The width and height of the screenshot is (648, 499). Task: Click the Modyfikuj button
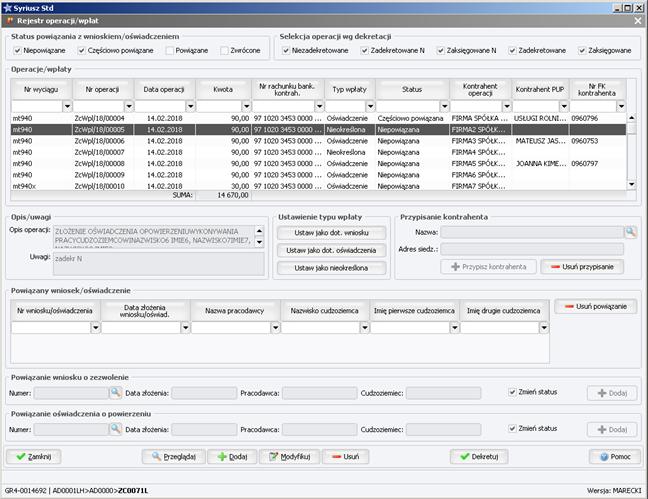[x=289, y=456]
